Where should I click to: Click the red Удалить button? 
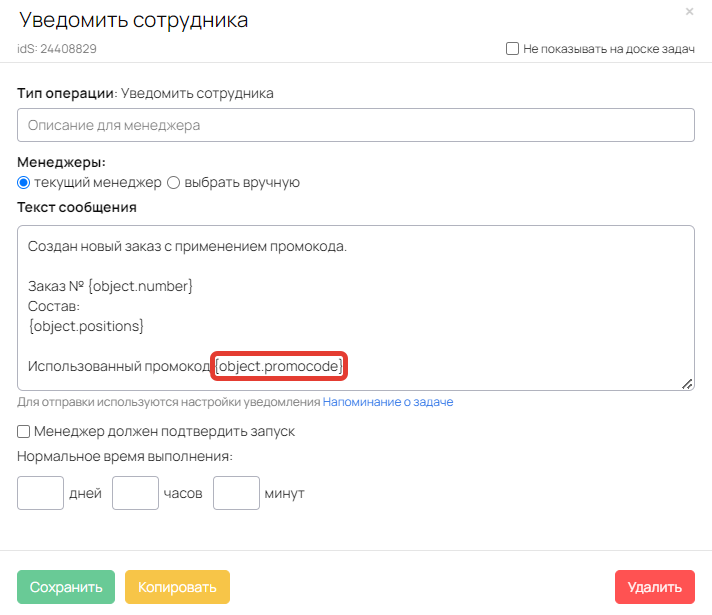[655, 587]
